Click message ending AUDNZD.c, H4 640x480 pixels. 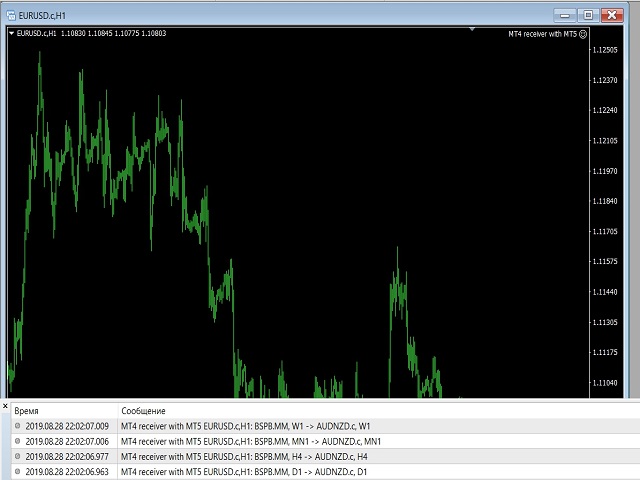pos(244,456)
